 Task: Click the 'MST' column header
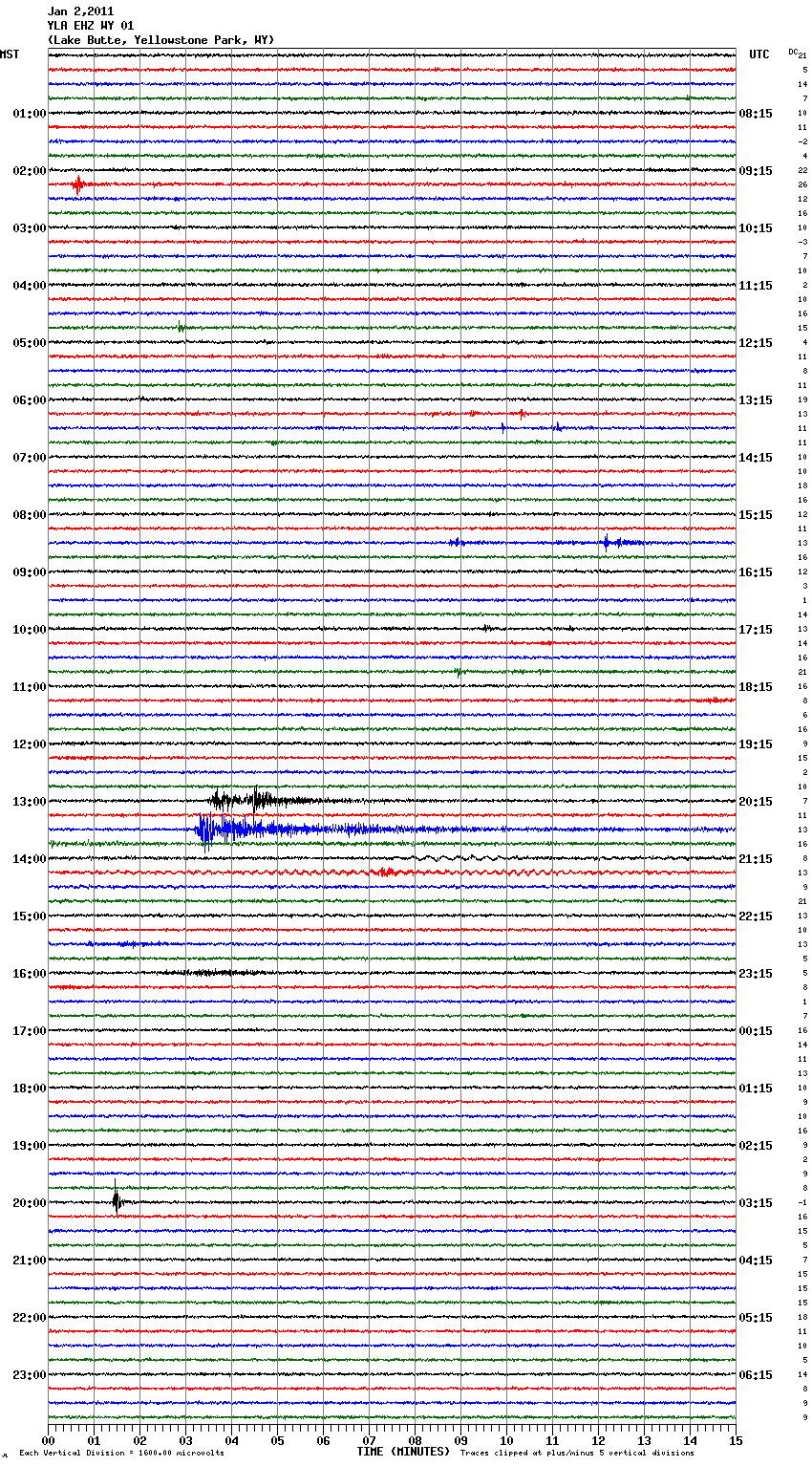[x=10, y=54]
